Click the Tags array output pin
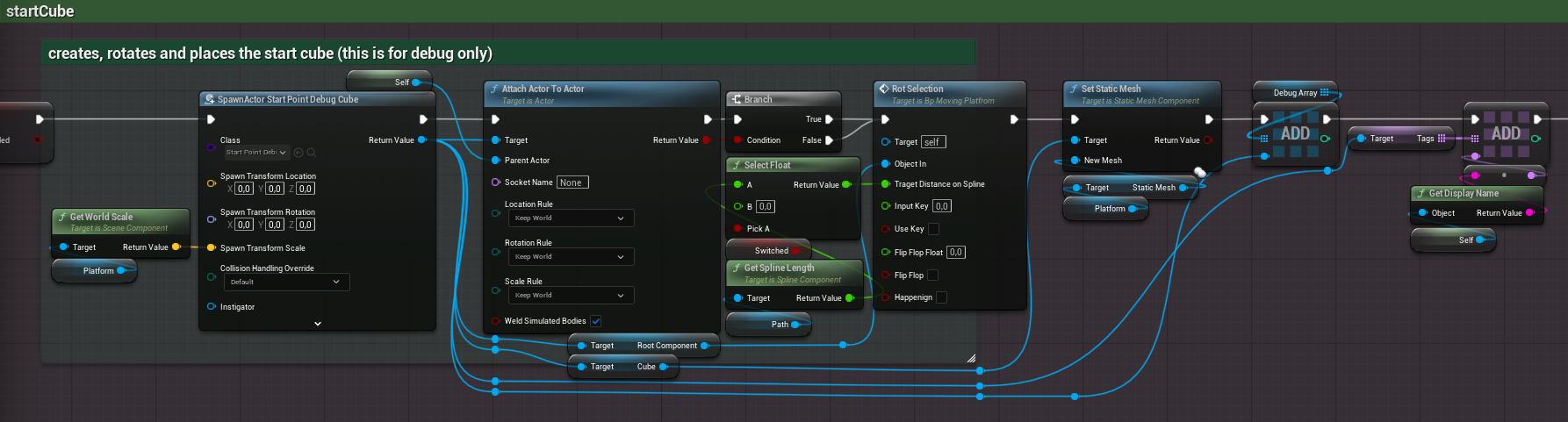The width and height of the screenshot is (1568, 422). coord(1442,139)
